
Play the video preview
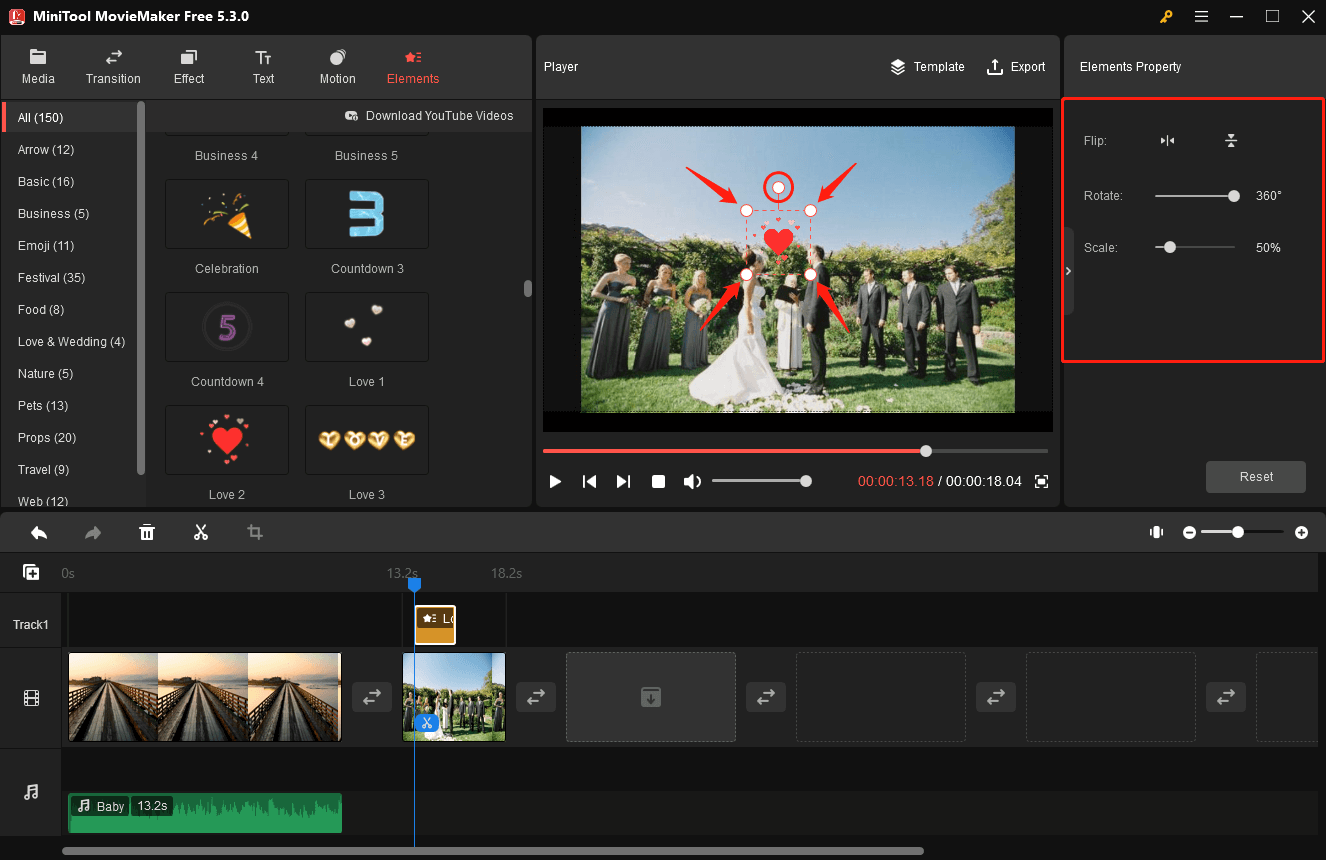556,482
